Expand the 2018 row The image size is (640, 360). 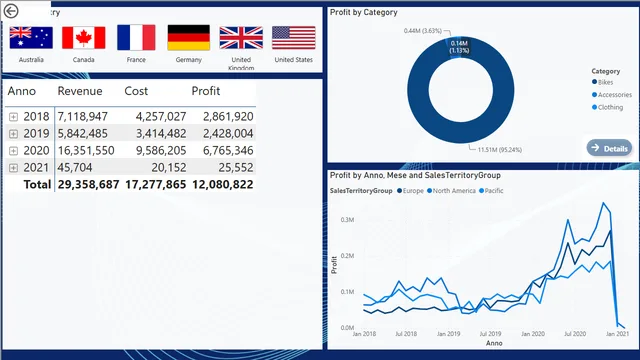click(13, 117)
